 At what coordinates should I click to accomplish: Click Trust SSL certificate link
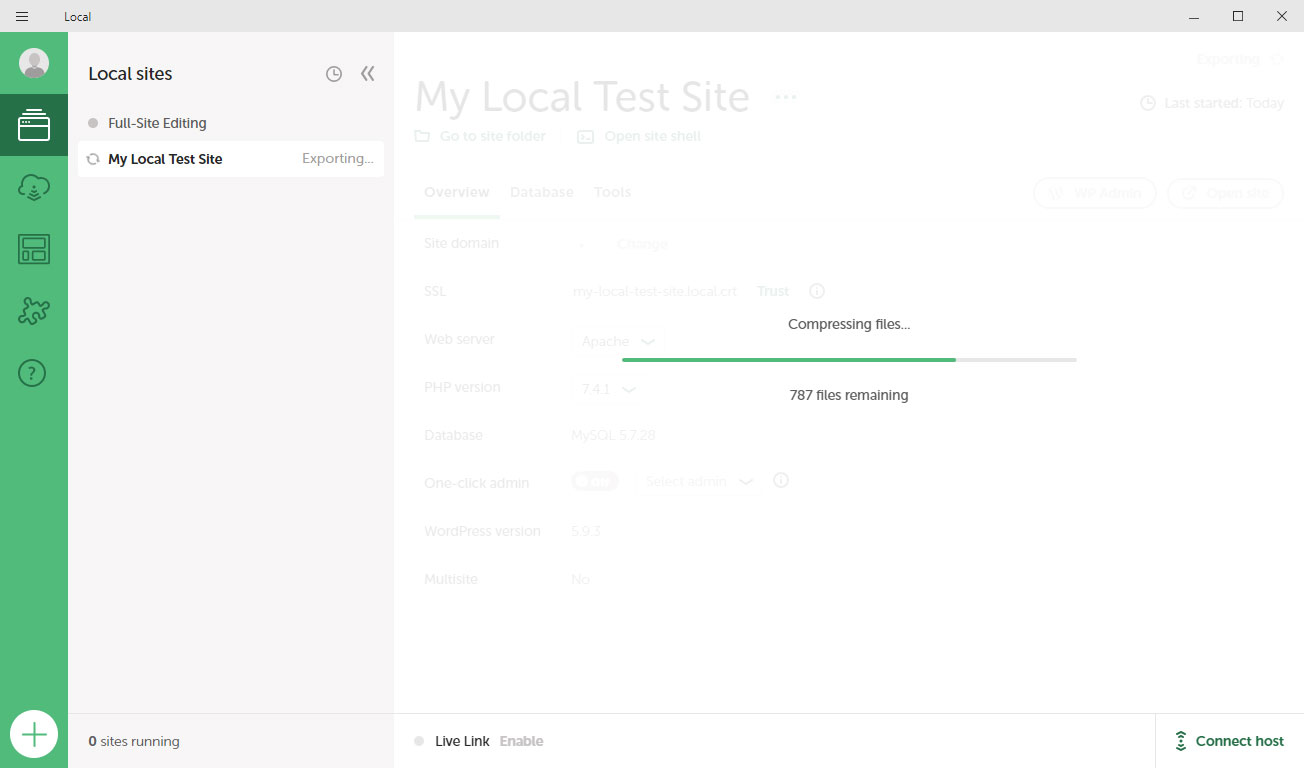click(x=773, y=291)
